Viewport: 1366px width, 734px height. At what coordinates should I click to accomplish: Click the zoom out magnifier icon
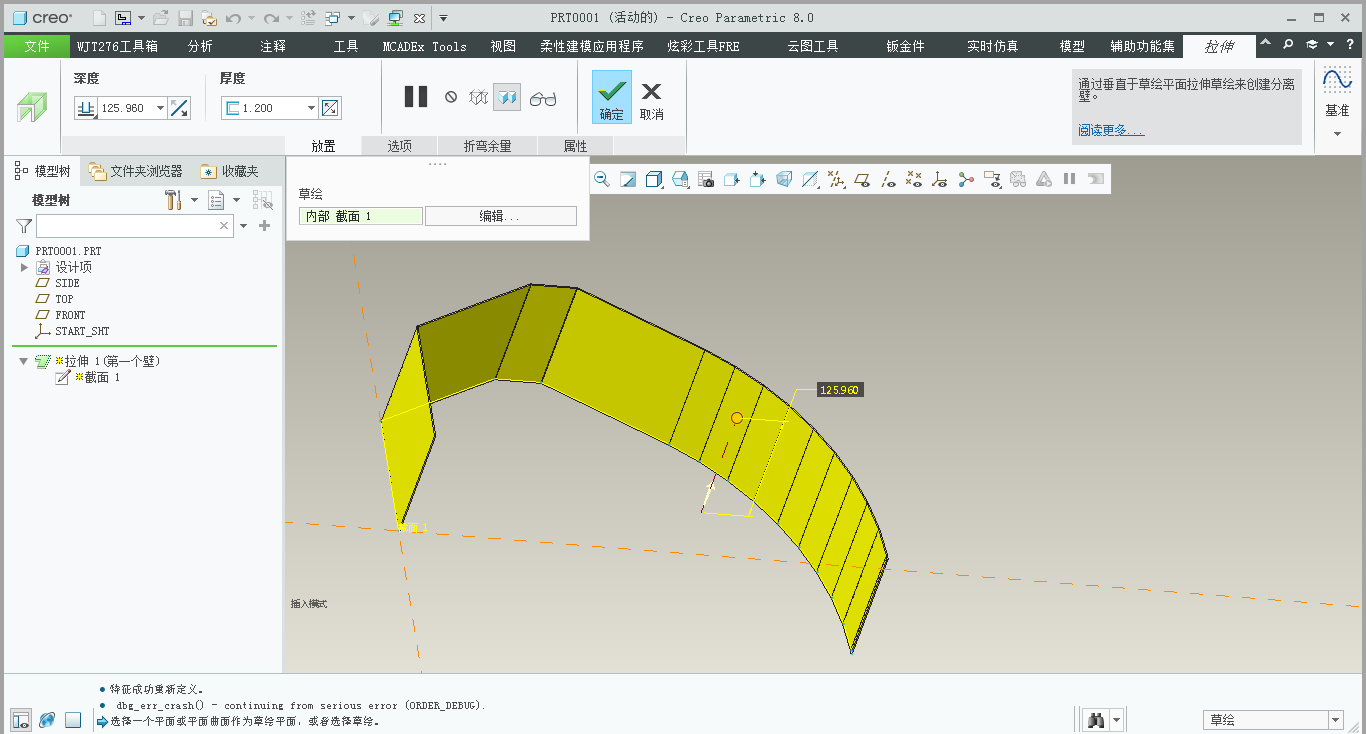tap(602, 179)
